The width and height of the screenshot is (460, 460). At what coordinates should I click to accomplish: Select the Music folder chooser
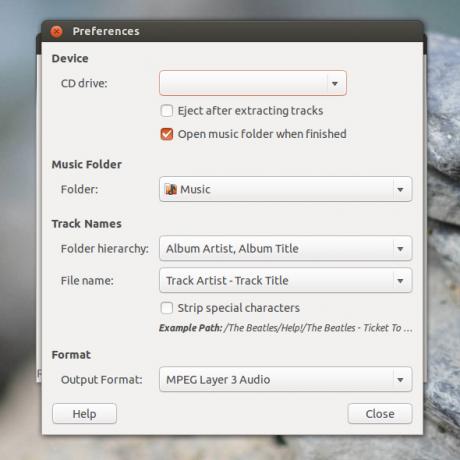pos(286,189)
